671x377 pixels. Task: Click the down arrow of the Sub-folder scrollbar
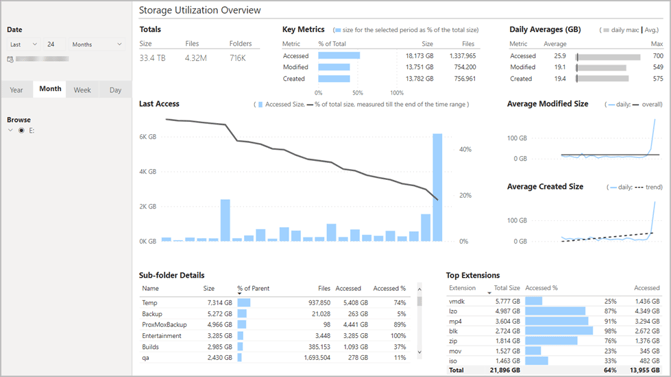419,352
